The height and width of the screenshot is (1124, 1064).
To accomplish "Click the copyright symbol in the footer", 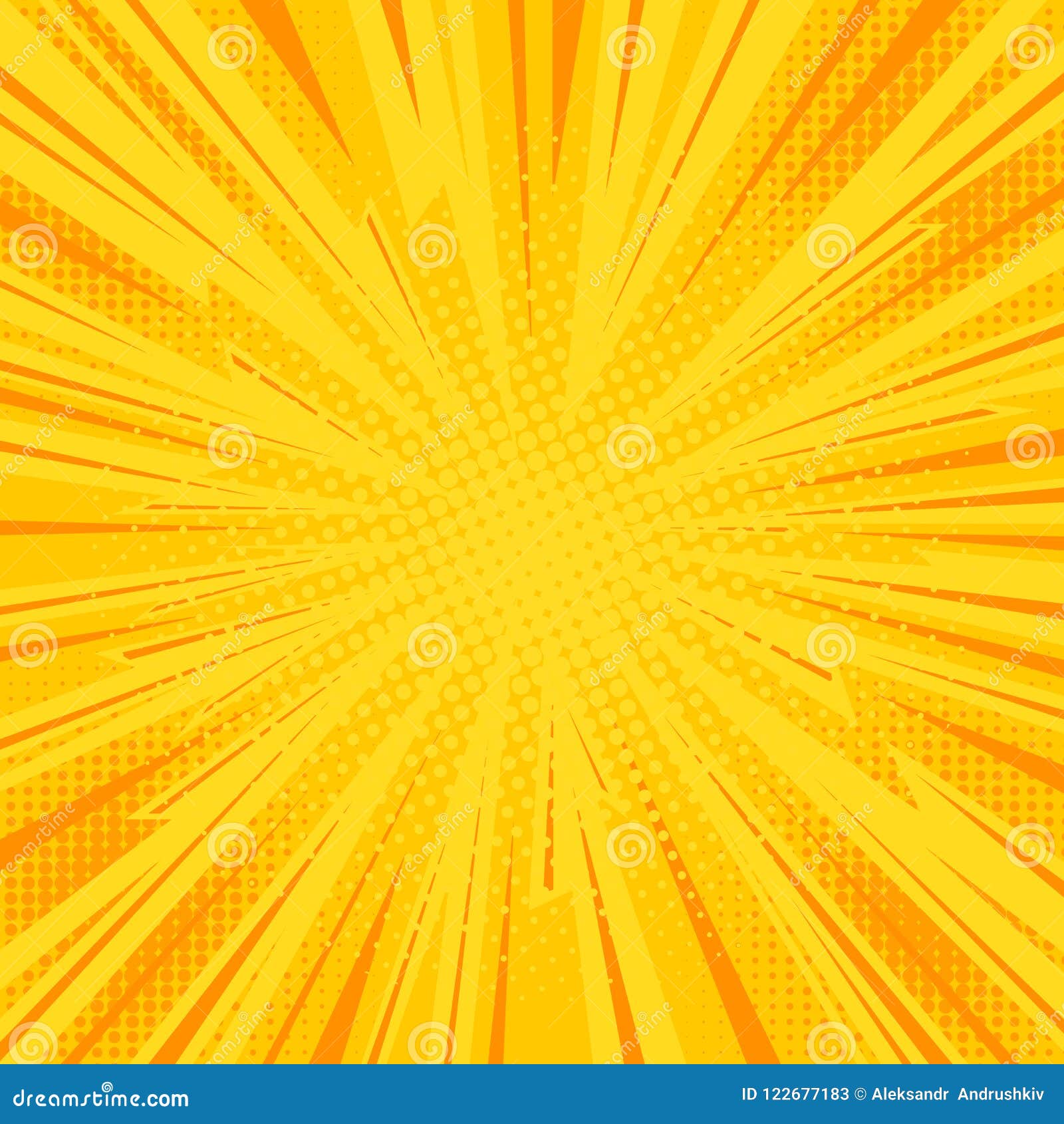I will 860,1094.
